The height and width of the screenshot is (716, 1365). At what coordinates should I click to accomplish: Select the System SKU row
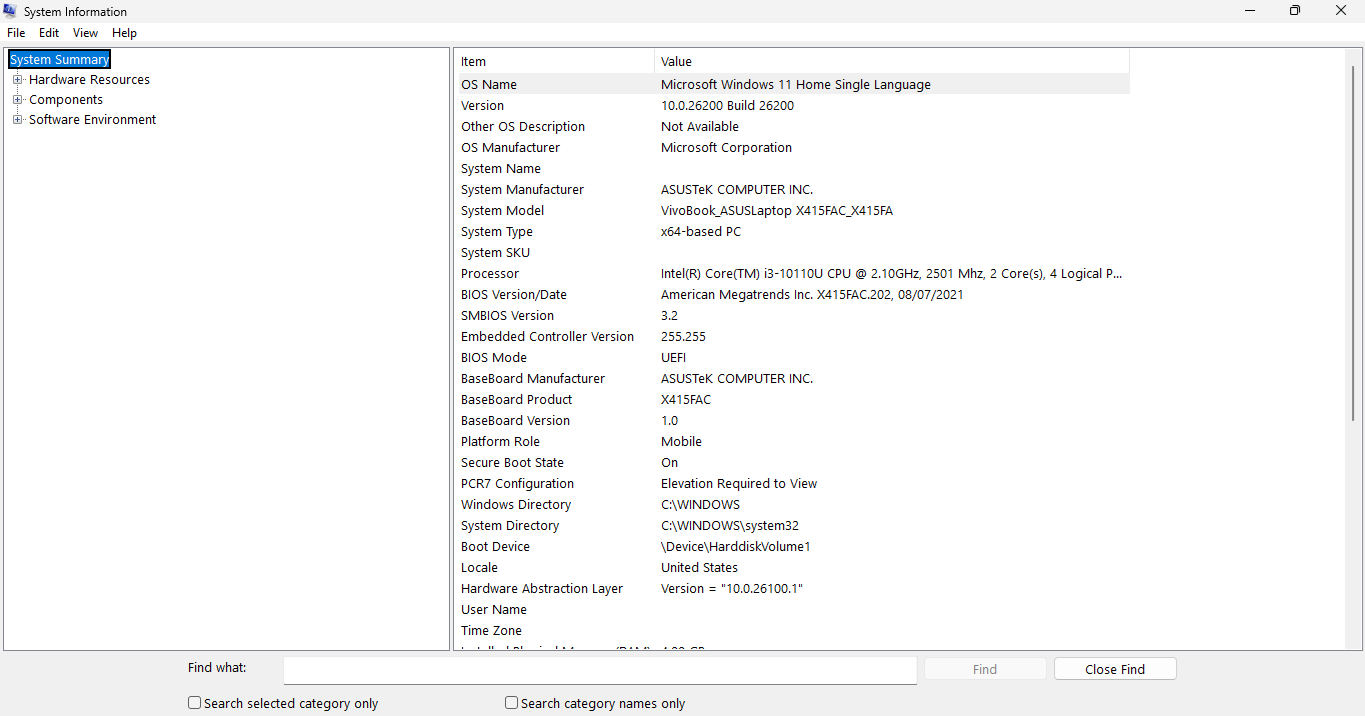point(794,253)
